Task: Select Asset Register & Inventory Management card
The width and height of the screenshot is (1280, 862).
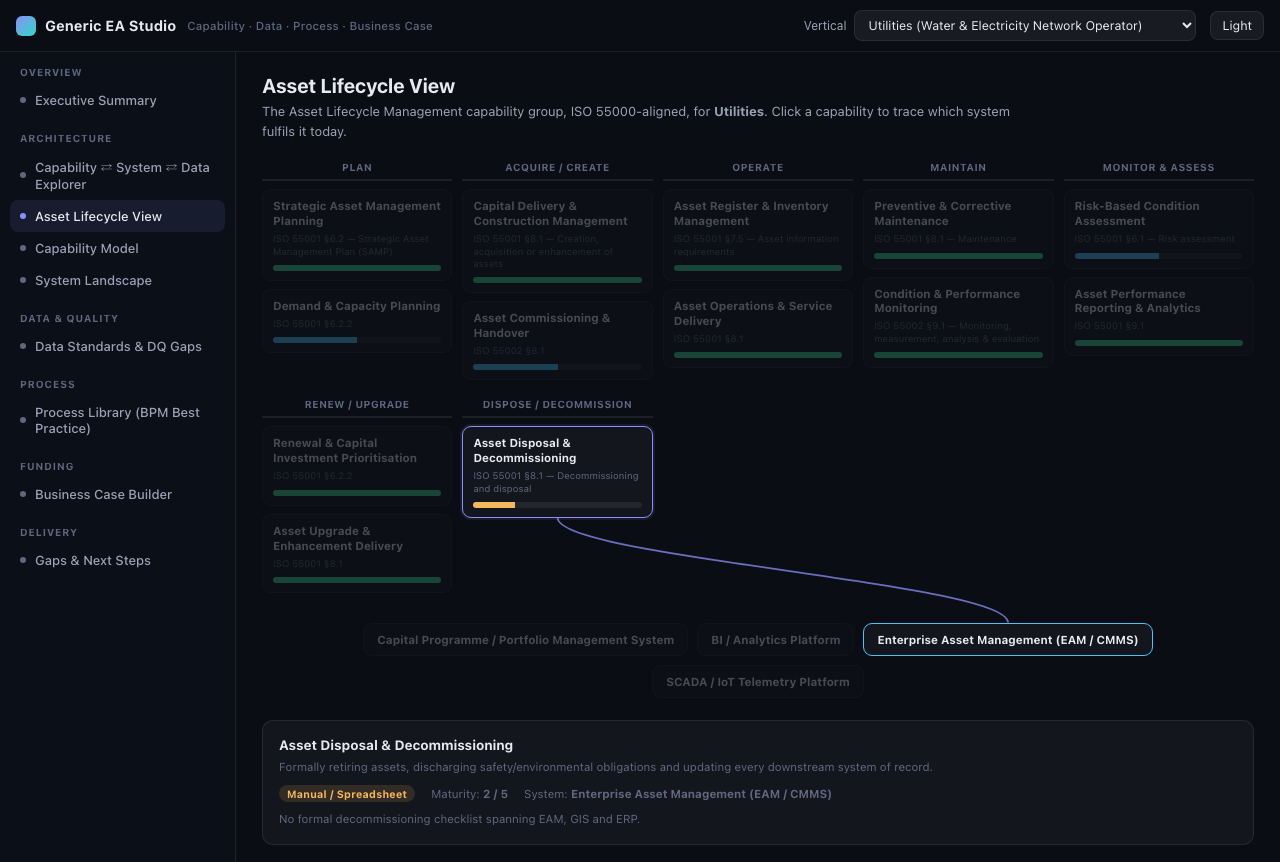Action: pos(758,235)
